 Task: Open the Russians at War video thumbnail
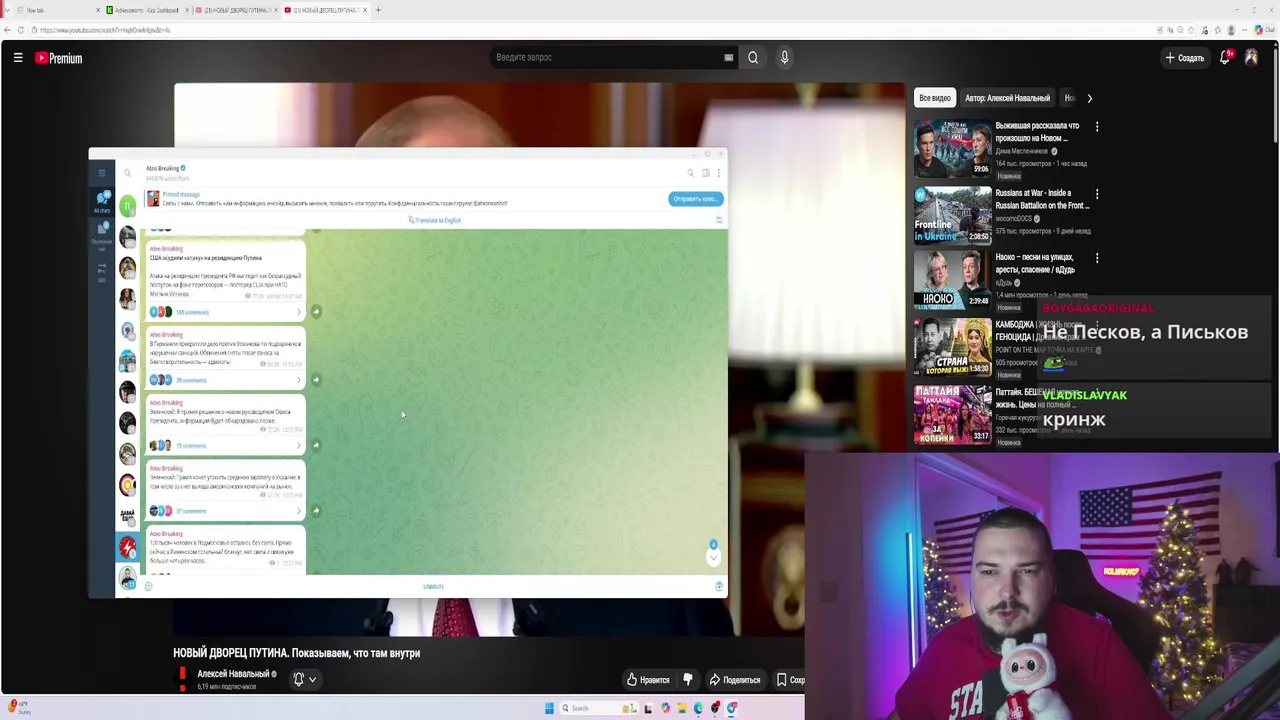point(952,215)
